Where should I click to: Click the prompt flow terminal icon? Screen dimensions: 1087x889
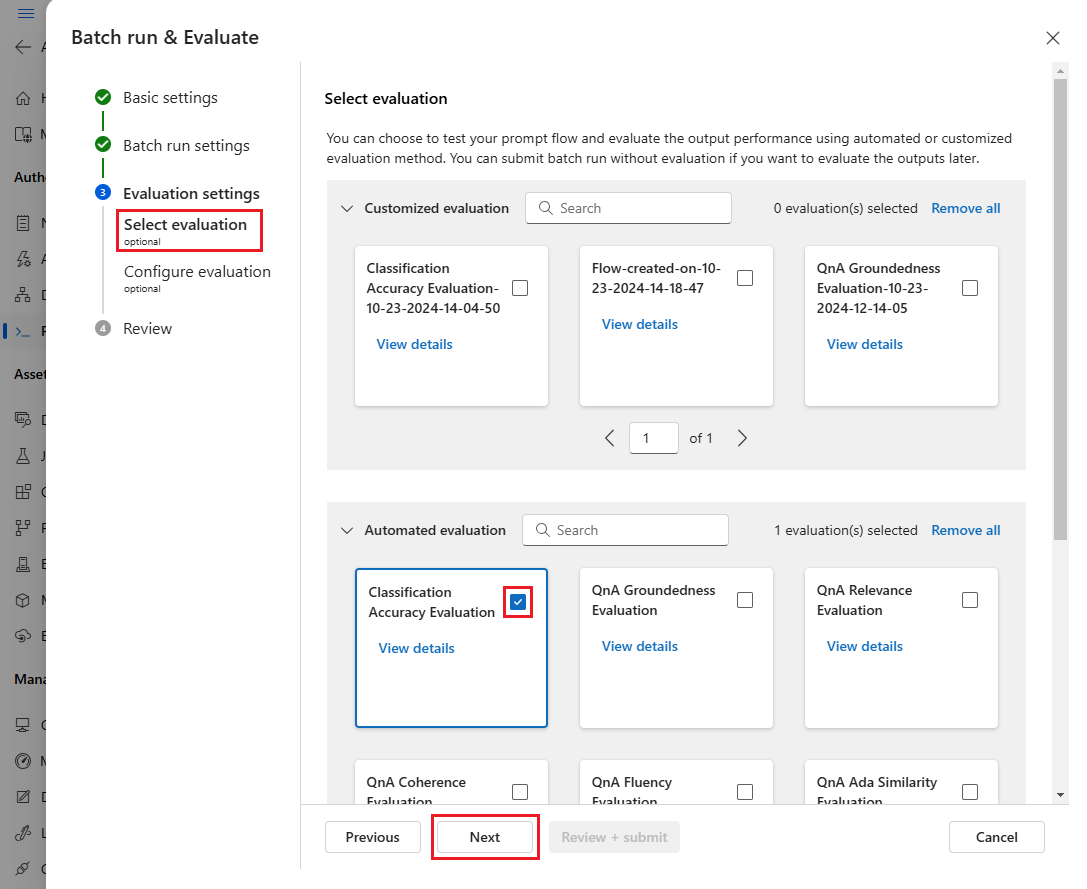[x=23, y=331]
